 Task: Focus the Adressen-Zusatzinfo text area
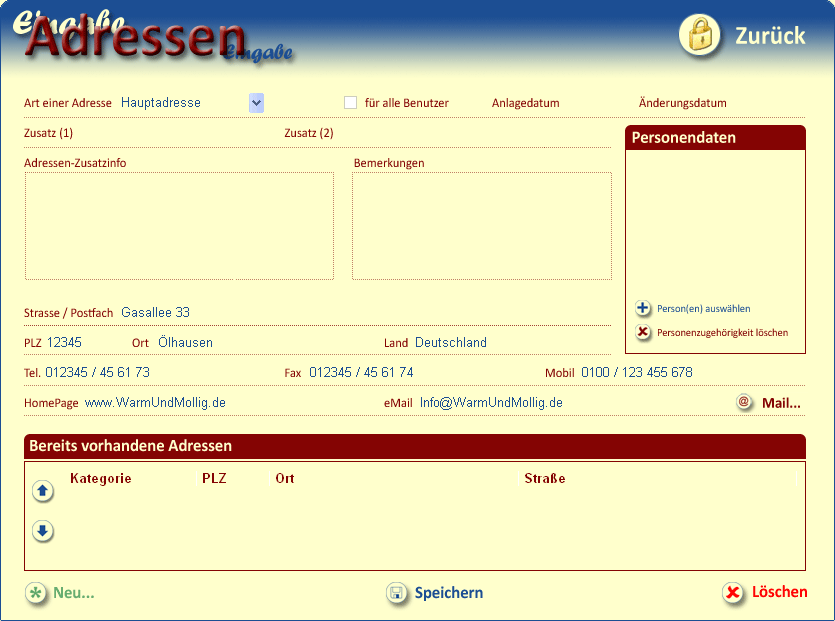(x=179, y=226)
